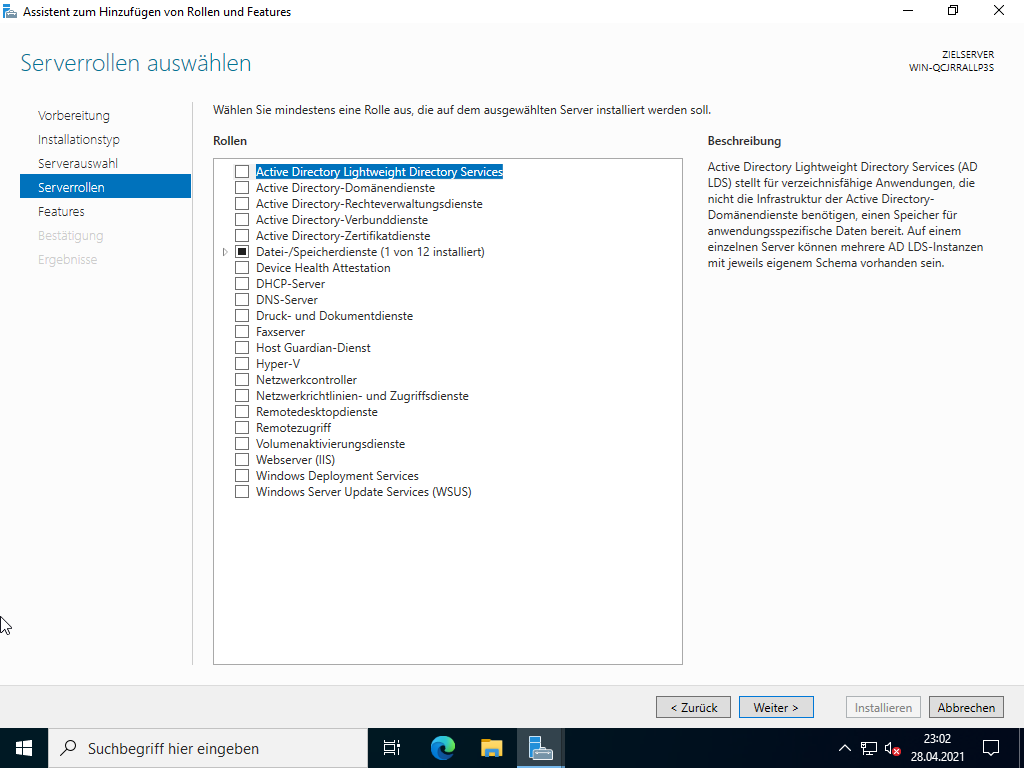The height and width of the screenshot is (768, 1024).
Task: Click the muted speaker tray icon
Action: [893, 748]
